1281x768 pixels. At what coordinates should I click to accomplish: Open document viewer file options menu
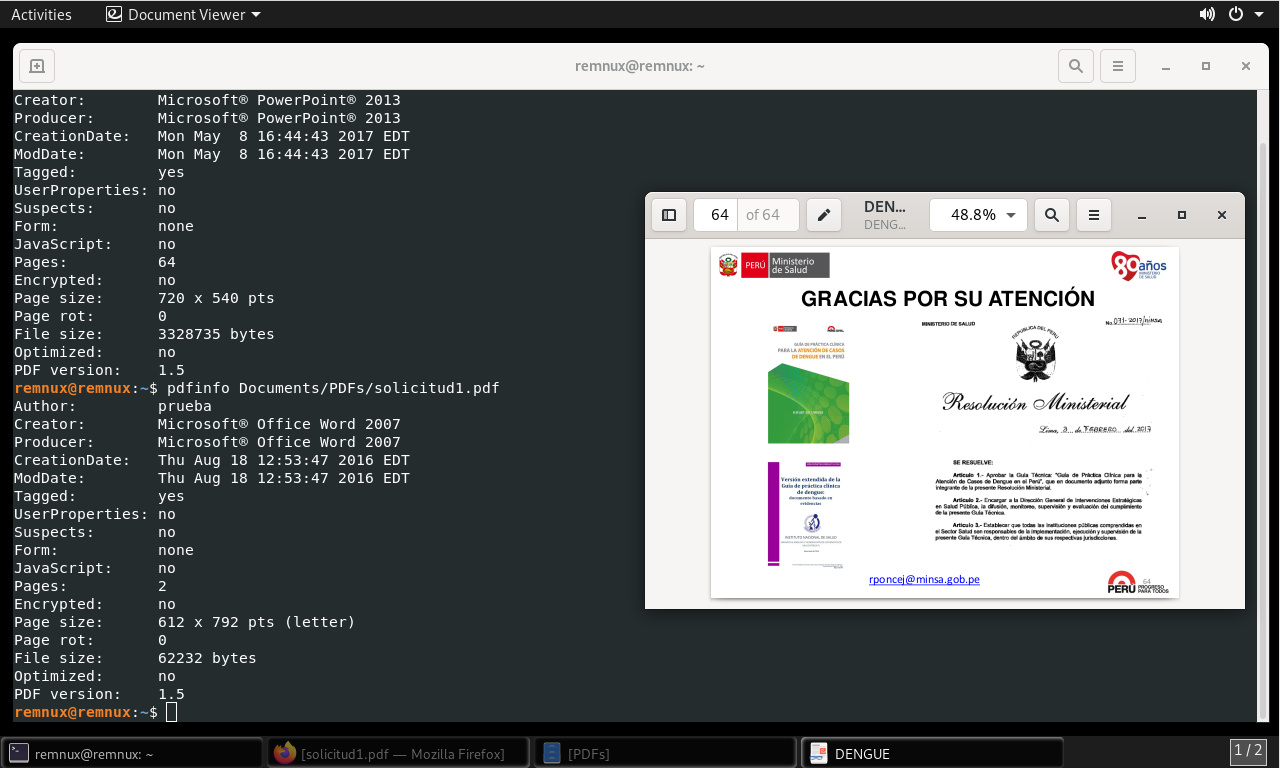pyautogui.click(x=1094, y=215)
